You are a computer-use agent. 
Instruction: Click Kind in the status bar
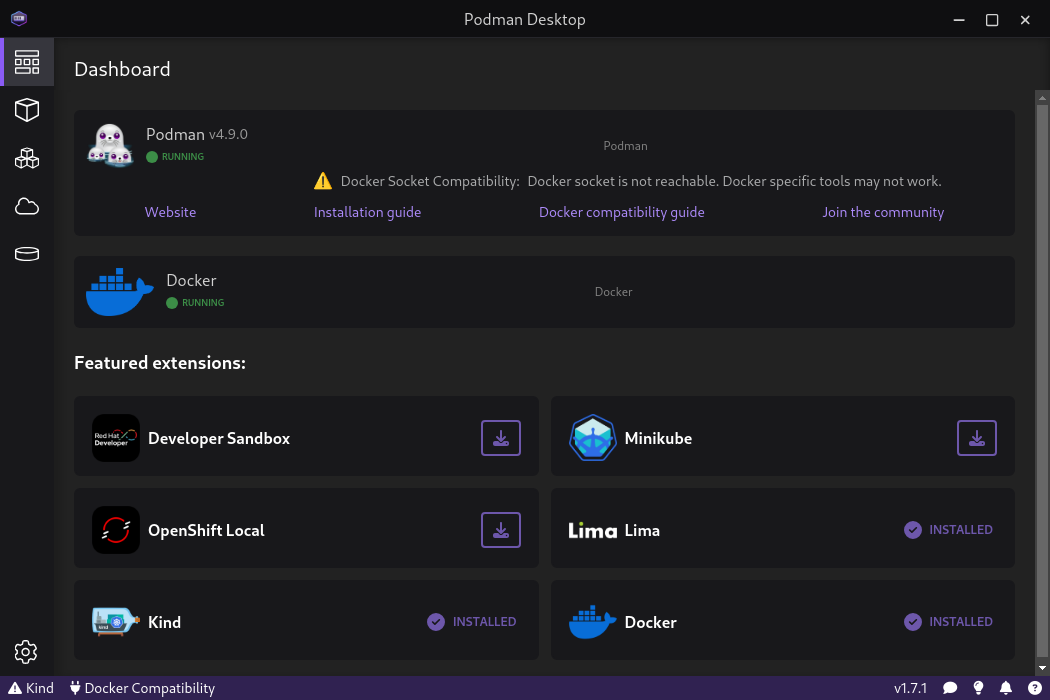pos(31,688)
